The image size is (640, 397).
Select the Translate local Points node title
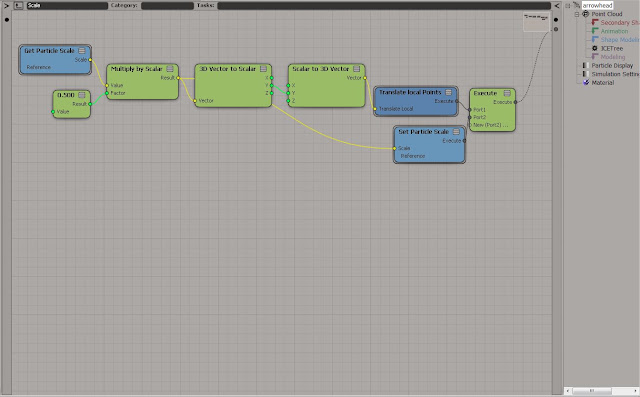(410, 92)
